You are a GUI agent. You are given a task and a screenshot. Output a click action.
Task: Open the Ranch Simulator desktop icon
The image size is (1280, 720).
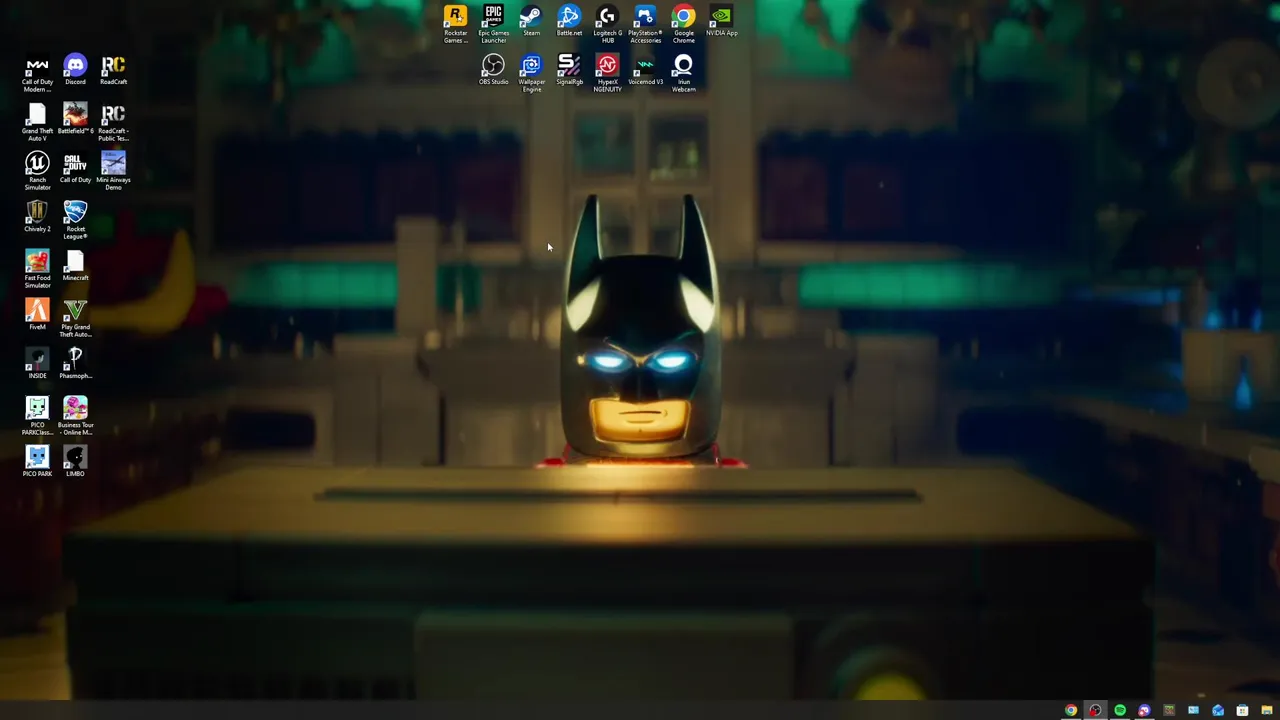coord(37,171)
